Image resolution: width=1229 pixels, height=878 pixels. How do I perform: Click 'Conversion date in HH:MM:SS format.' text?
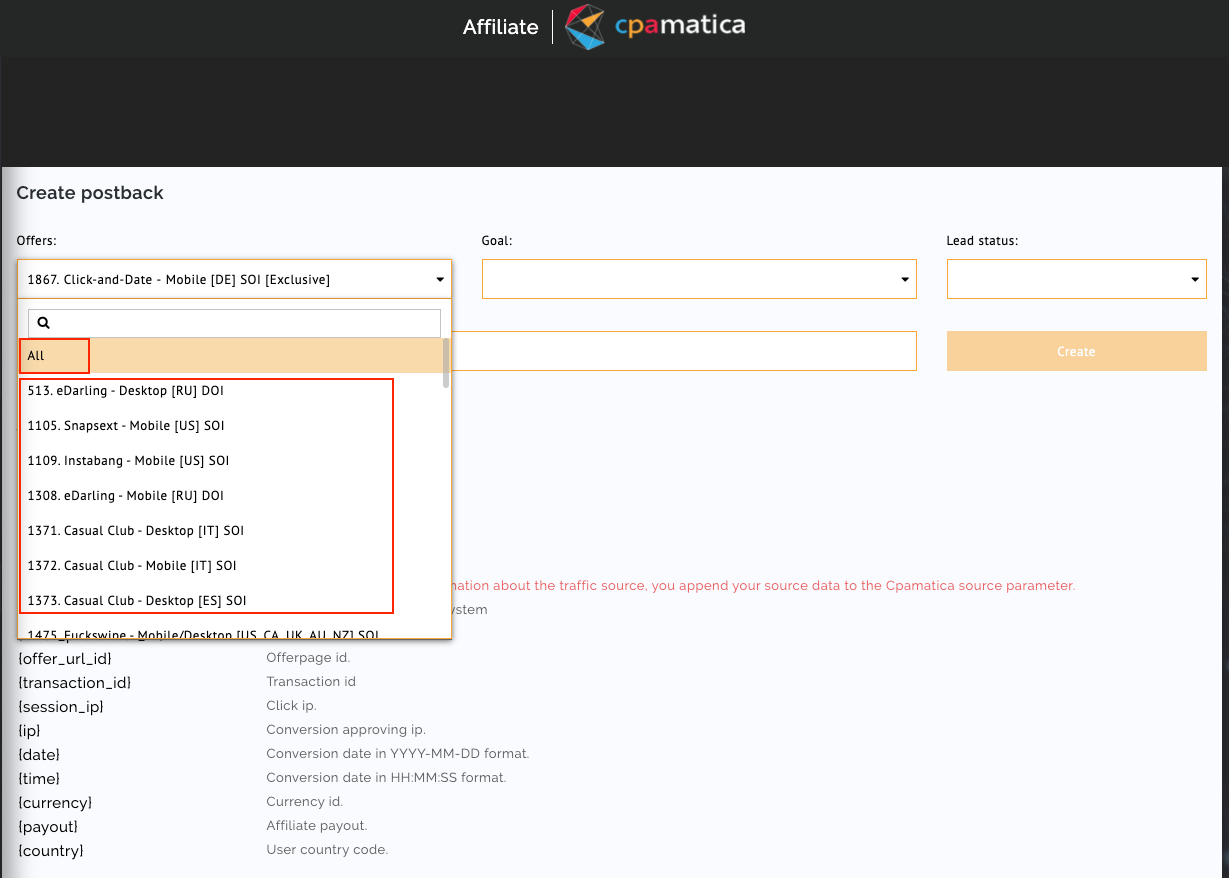click(386, 778)
